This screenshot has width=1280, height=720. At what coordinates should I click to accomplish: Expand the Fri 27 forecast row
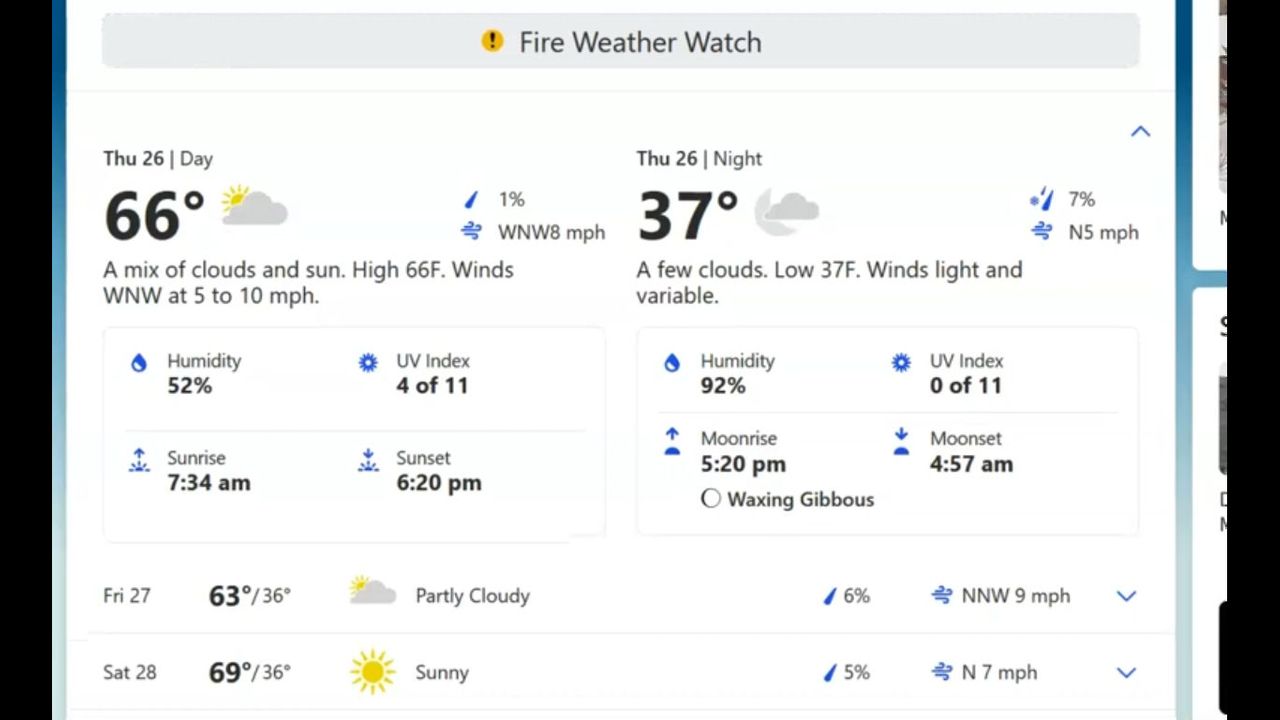(1126, 596)
